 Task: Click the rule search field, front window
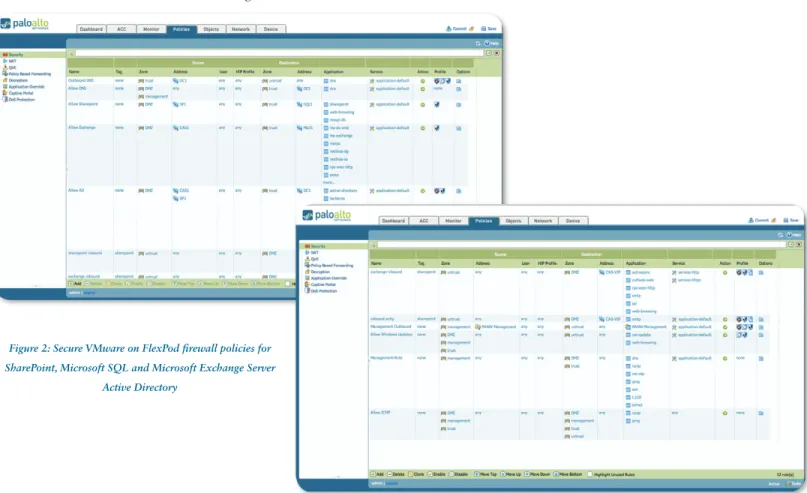tap(582, 244)
